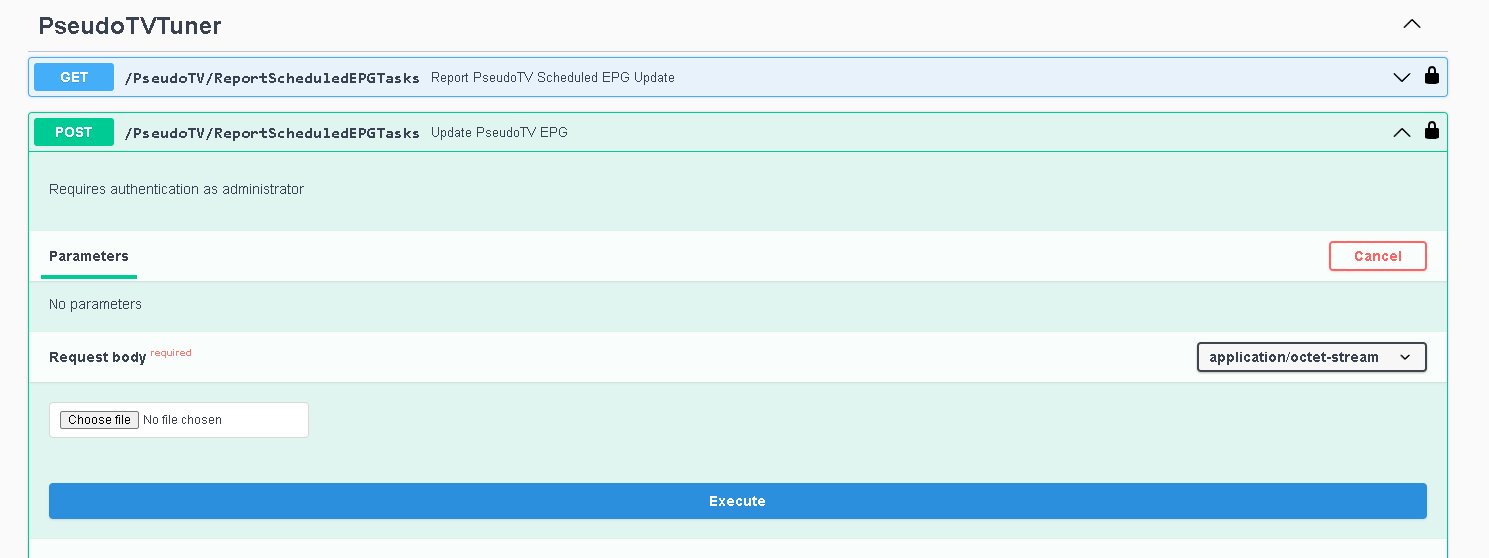Click the green POST method badge

74,132
